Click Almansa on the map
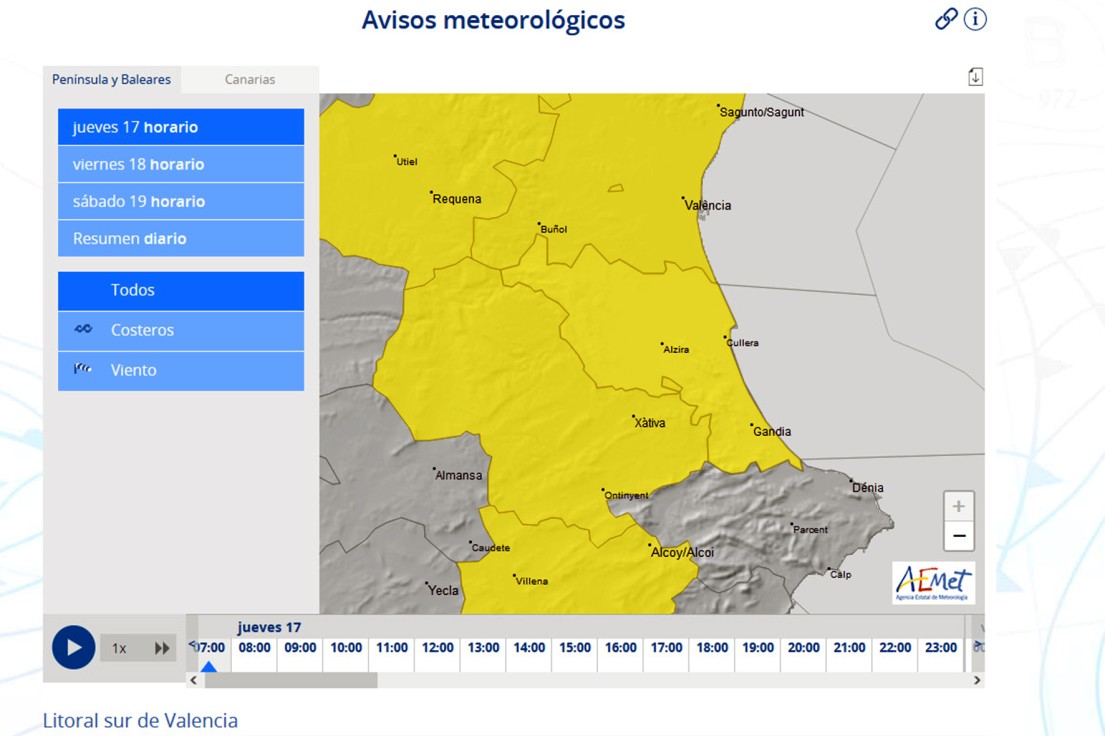 pyautogui.click(x=458, y=475)
